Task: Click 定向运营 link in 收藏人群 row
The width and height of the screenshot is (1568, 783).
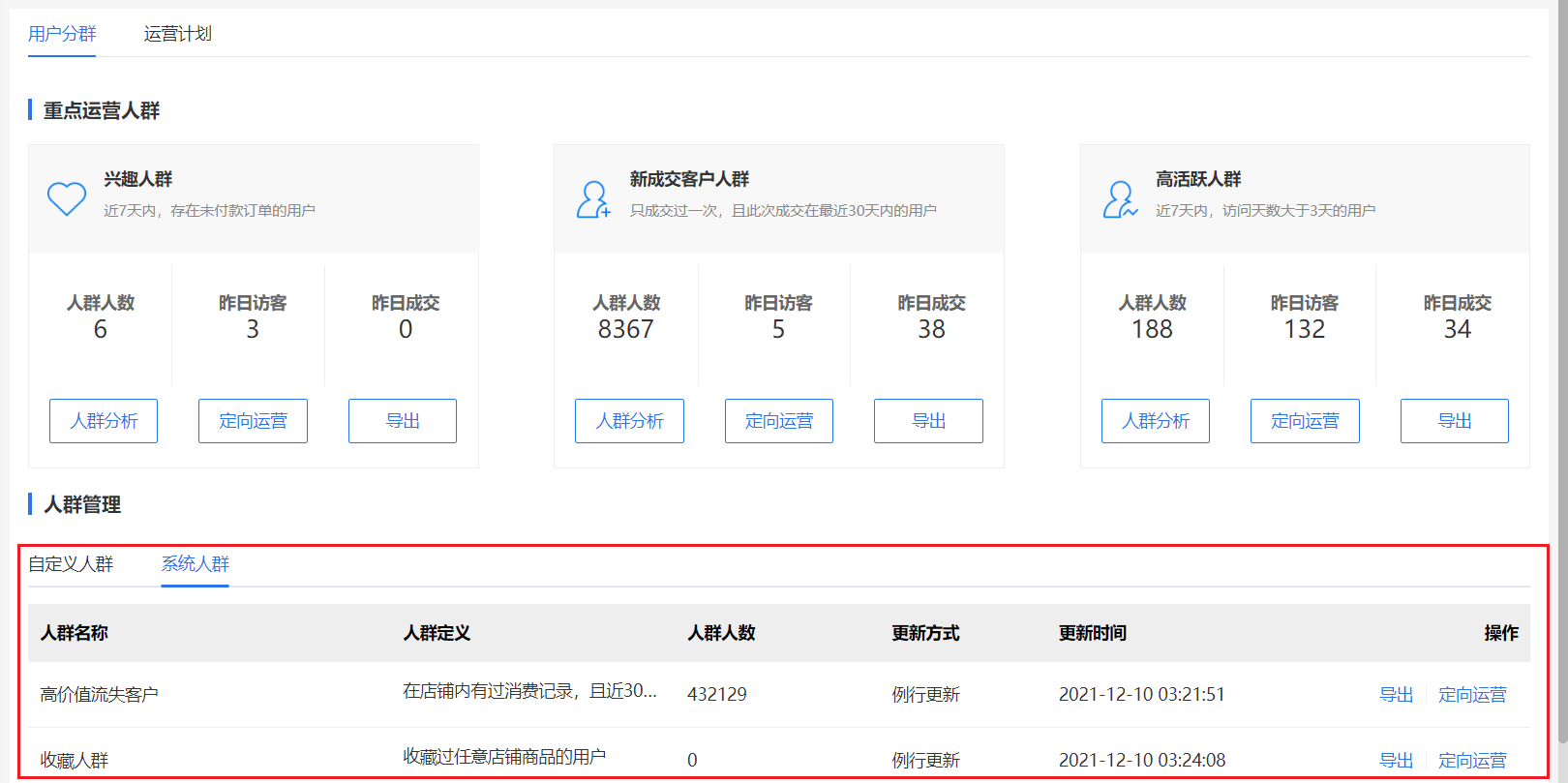Action: (x=1472, y=761)
